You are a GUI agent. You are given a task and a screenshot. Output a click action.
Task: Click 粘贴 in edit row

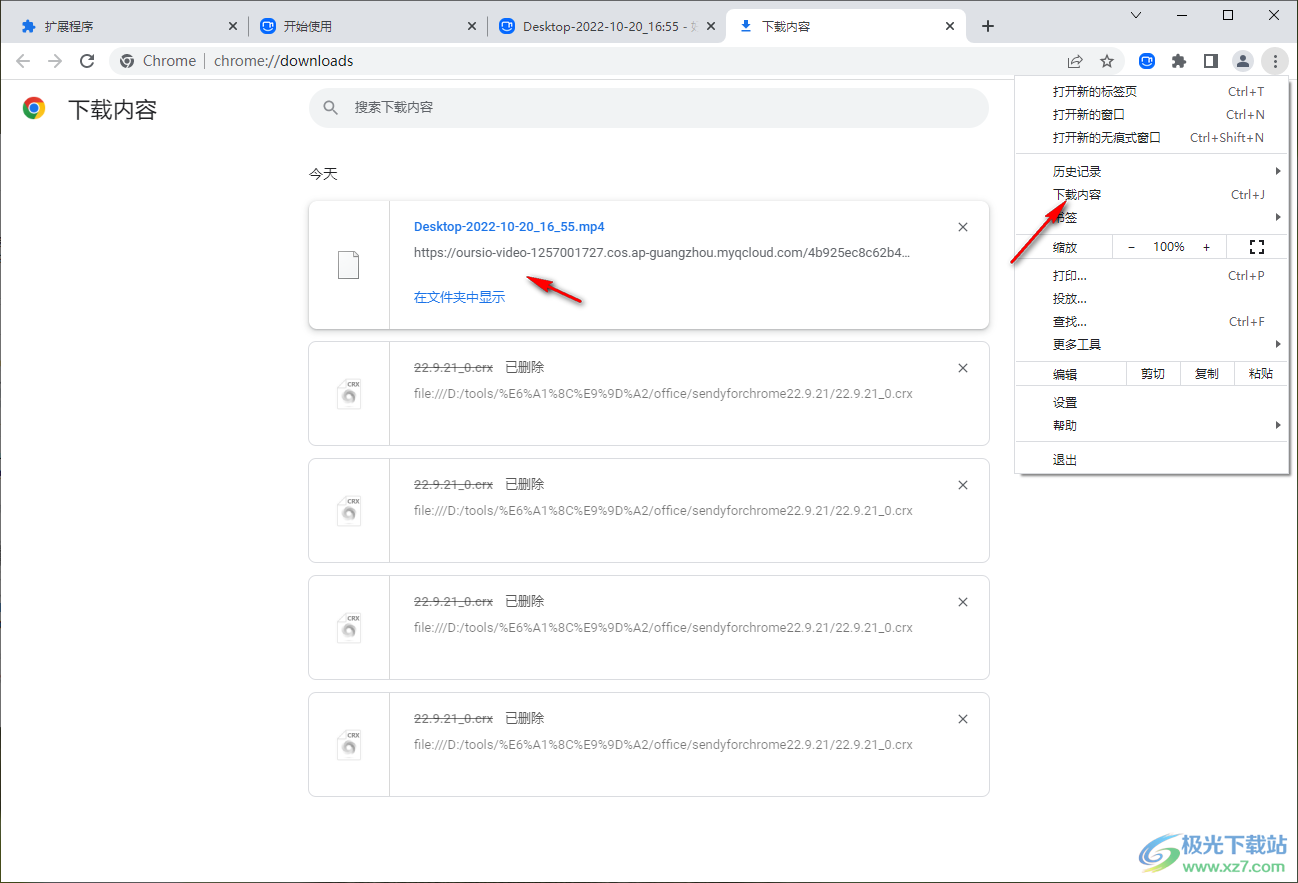pyautogui.click(x=1261, y=373)
